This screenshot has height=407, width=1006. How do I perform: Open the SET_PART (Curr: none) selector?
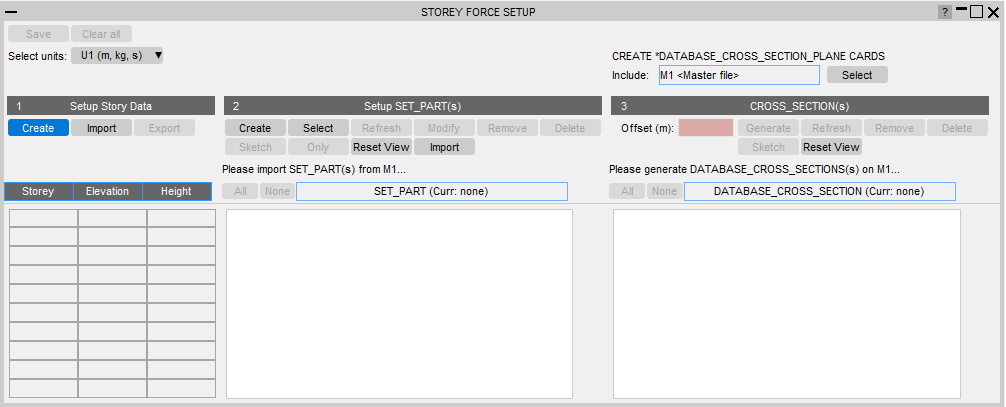click(x=431, y=191)
